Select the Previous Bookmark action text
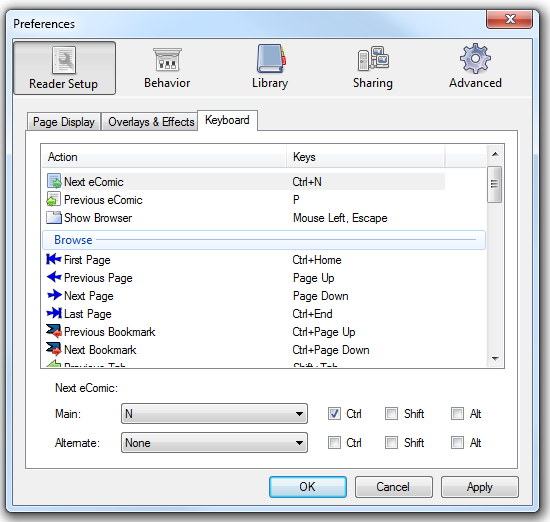This screenshot has width=550, height=522. [110, 332]
